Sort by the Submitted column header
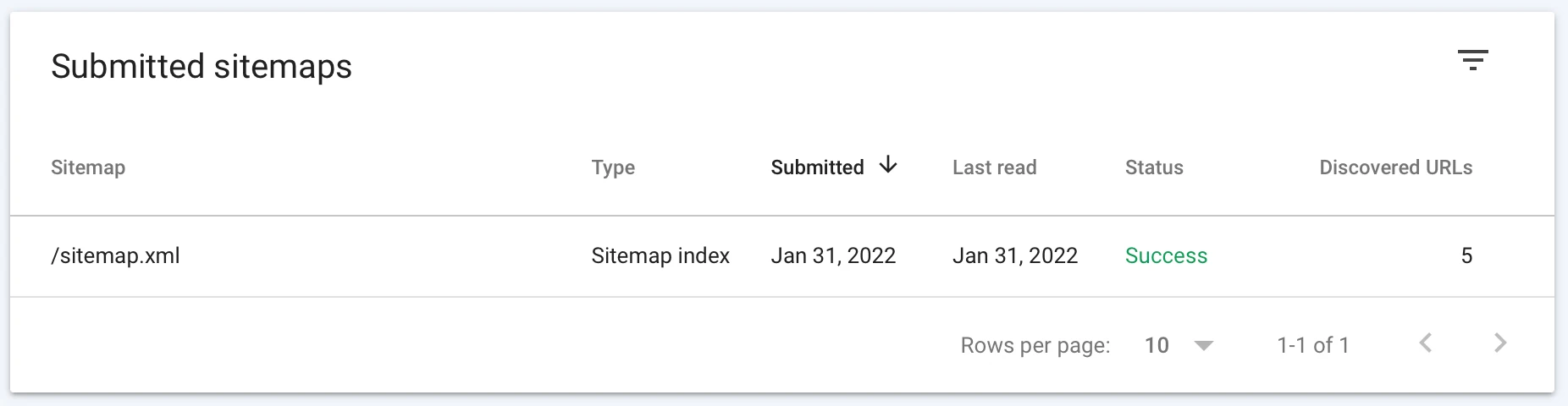 (817, 167)
